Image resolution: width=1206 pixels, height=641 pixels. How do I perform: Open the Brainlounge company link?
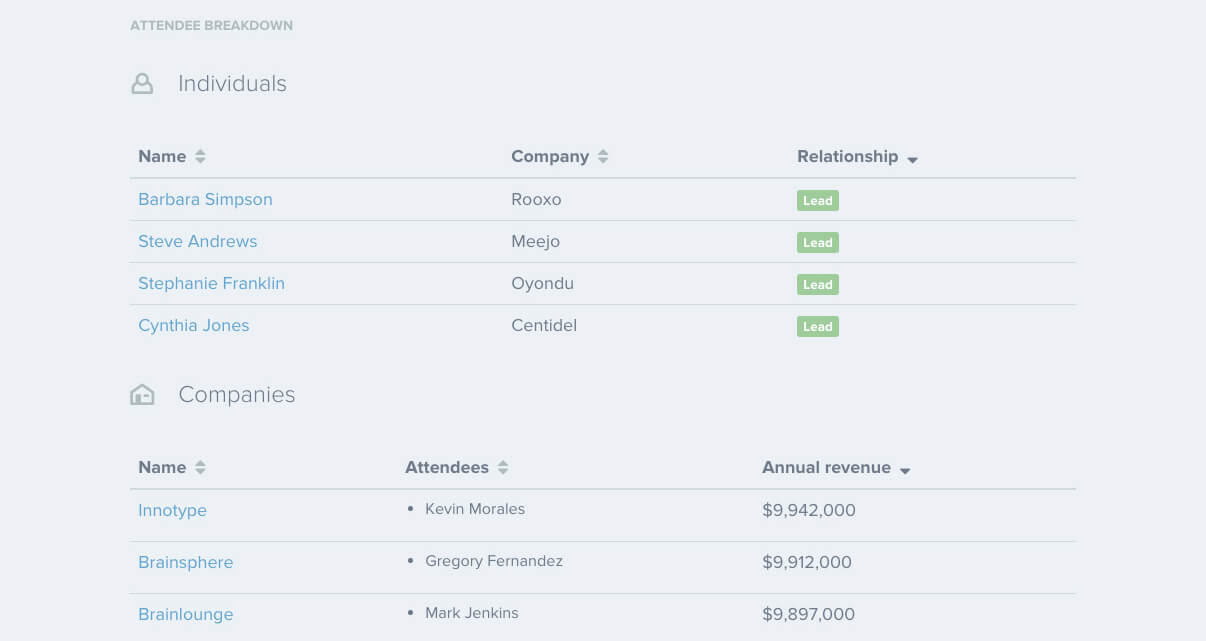185,614
